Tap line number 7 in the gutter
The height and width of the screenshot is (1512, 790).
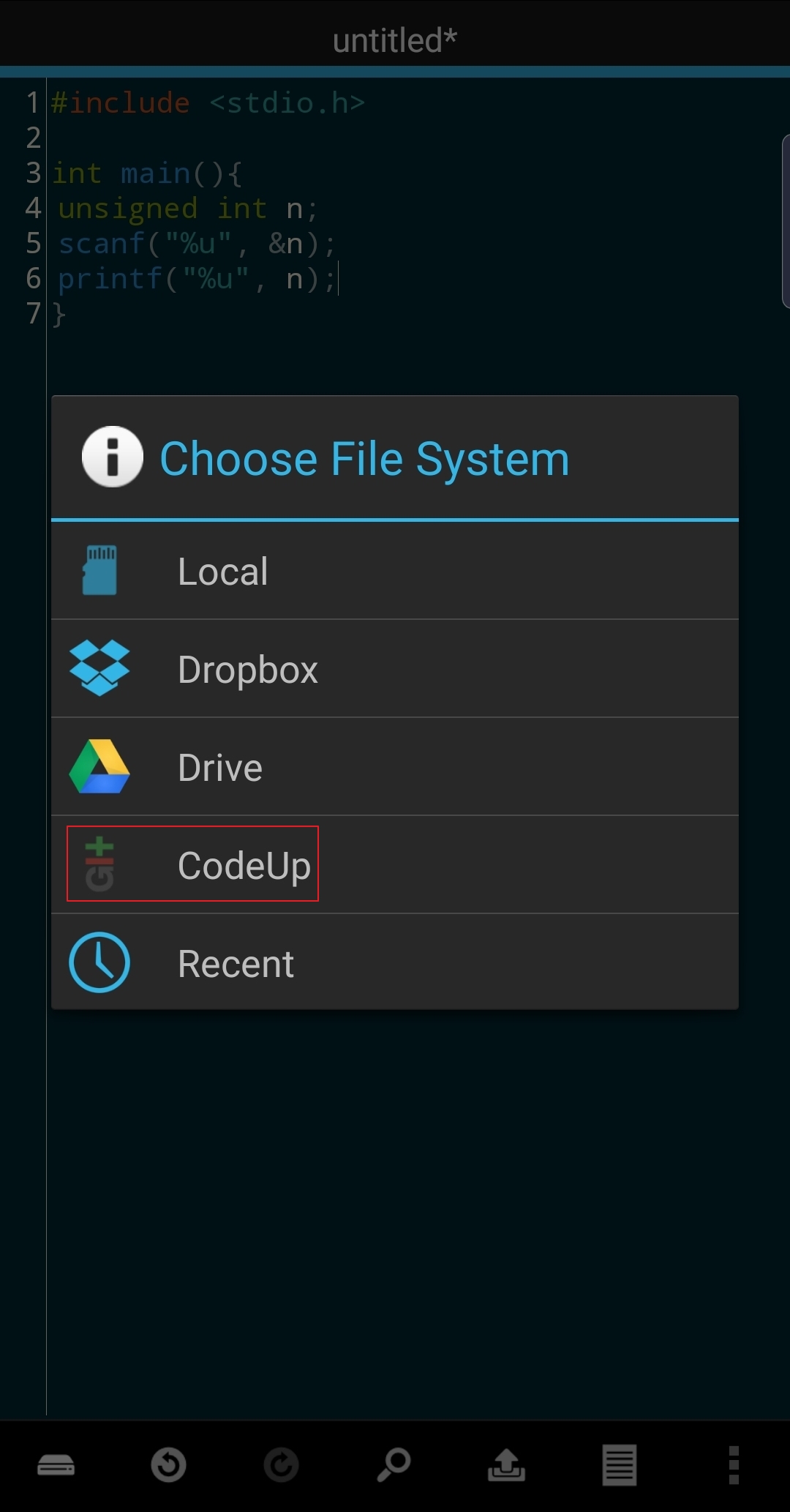point(33,313)
